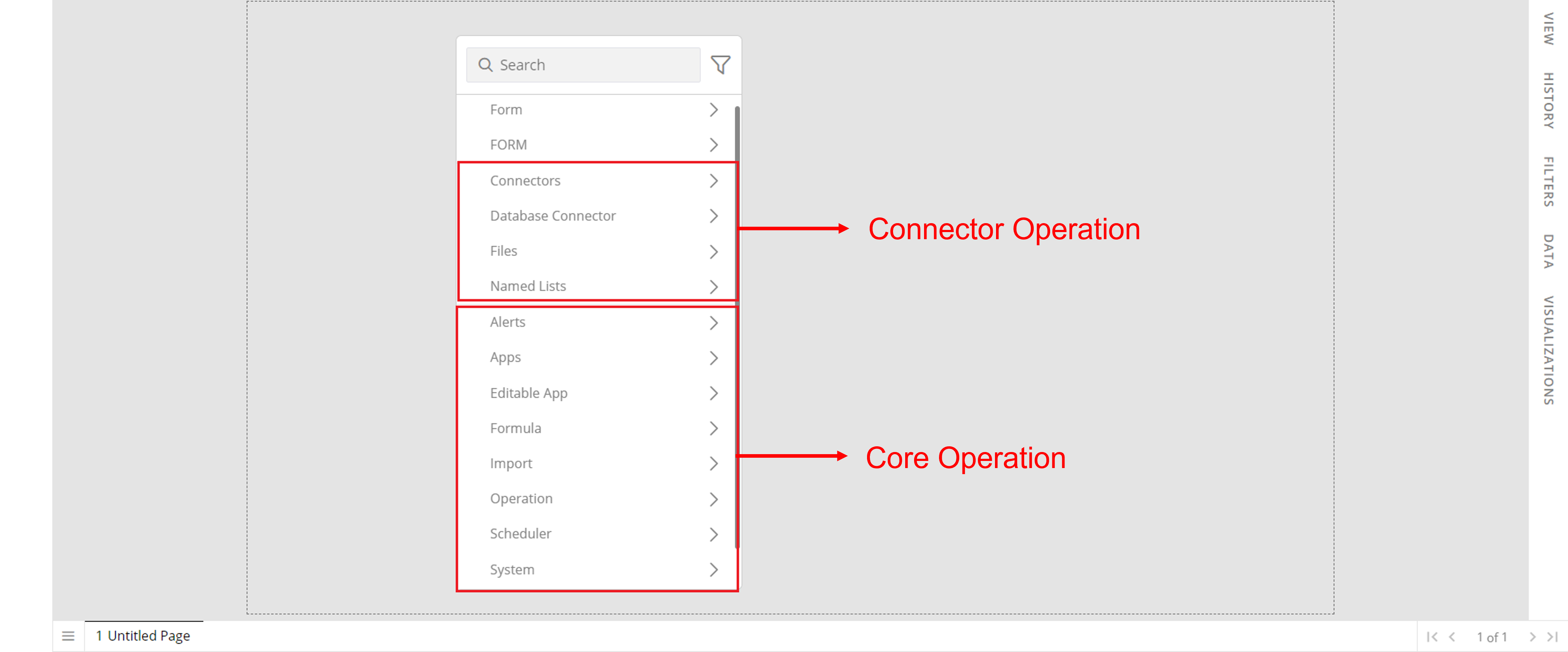Go to next page arrow icon
The height and width of the screenshot is (652, 1568).
pos(1533,637)
